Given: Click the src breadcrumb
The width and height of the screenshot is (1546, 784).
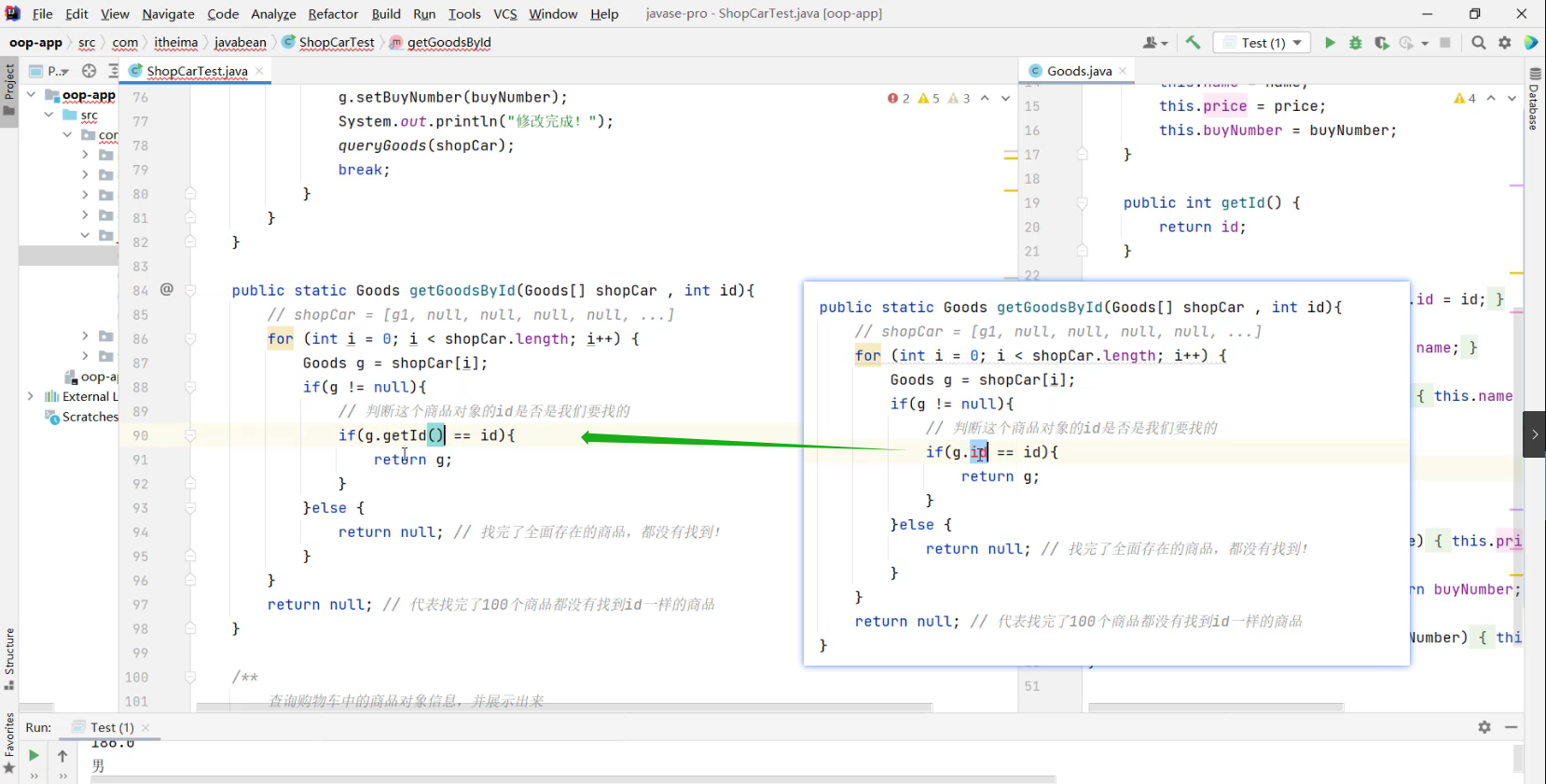Looking at the screenshot, I should click(x=87, y=43).
